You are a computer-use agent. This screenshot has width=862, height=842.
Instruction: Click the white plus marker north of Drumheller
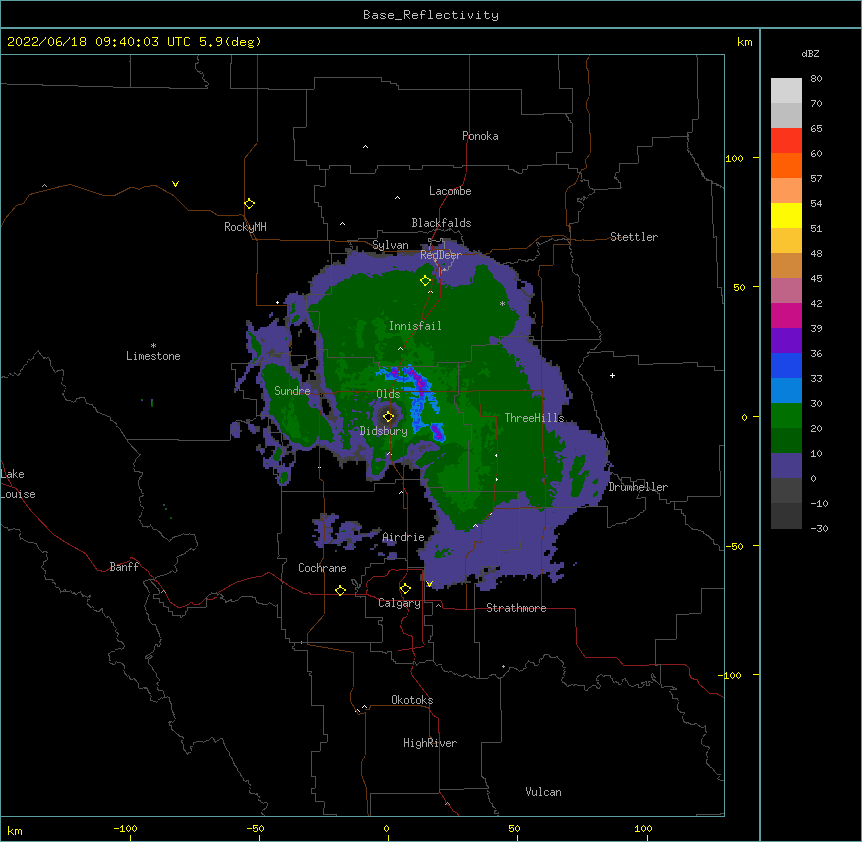click(x=612, y=375)
